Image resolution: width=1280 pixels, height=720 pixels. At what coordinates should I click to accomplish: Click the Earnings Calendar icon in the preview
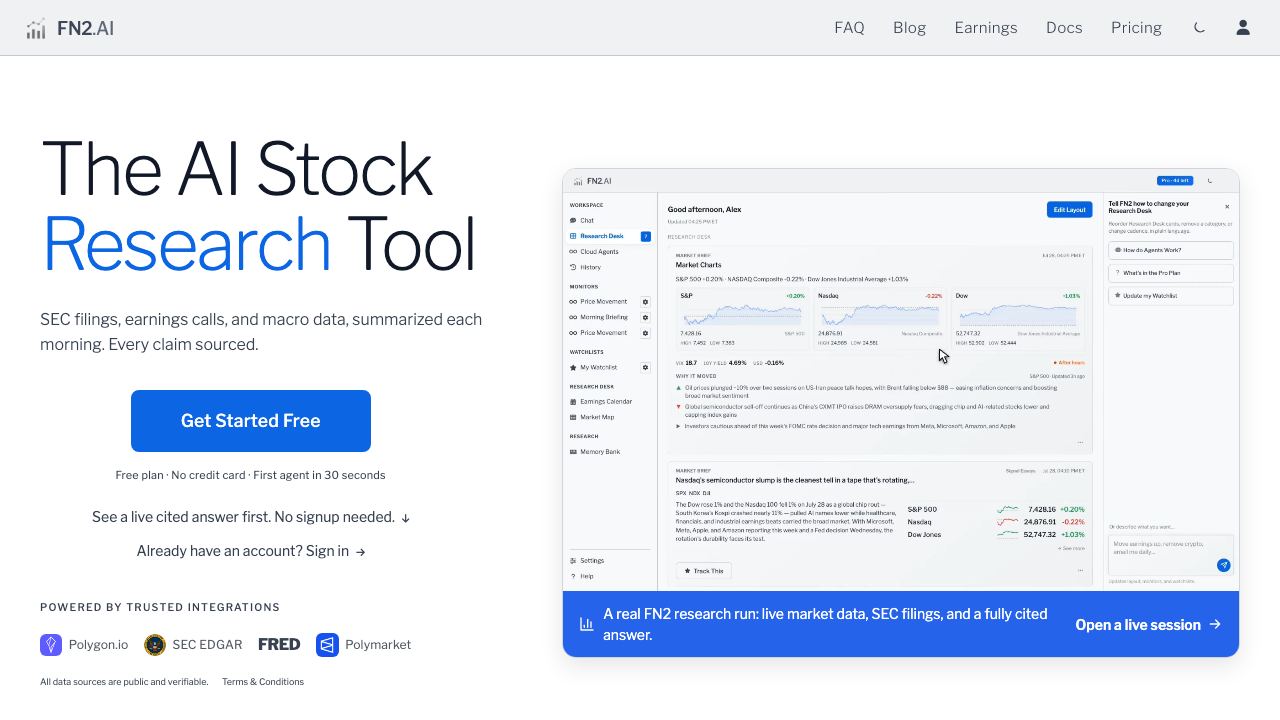point(573,402)
